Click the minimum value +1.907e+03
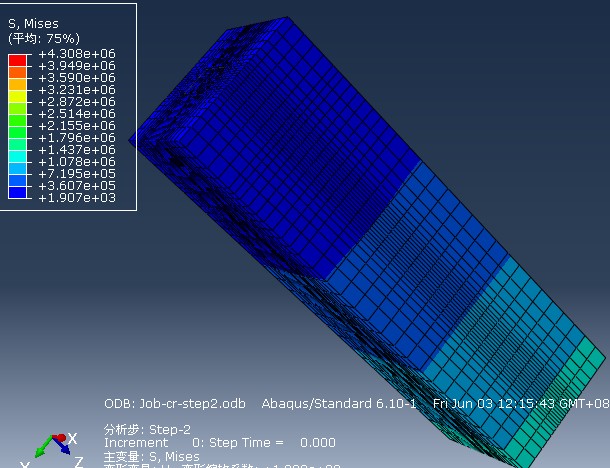Viewport: 610px width, 468px height. [x=77, y=198]
